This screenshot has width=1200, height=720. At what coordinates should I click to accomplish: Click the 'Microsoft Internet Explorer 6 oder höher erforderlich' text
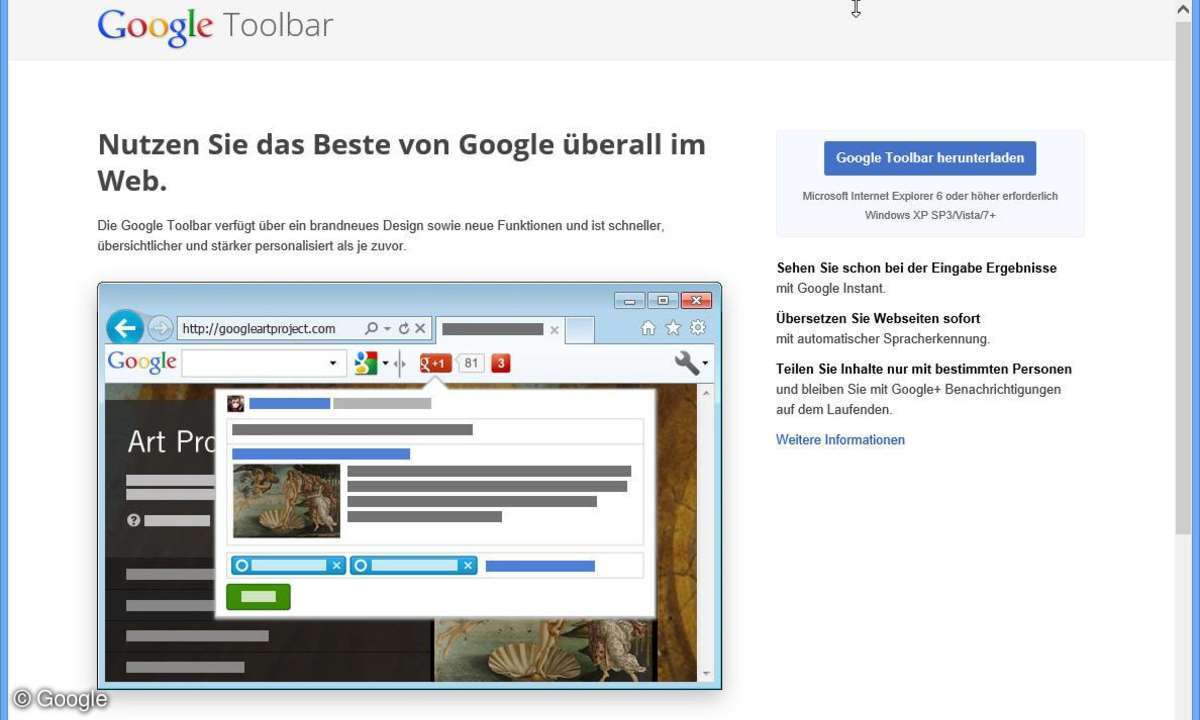tap(930, 196)
